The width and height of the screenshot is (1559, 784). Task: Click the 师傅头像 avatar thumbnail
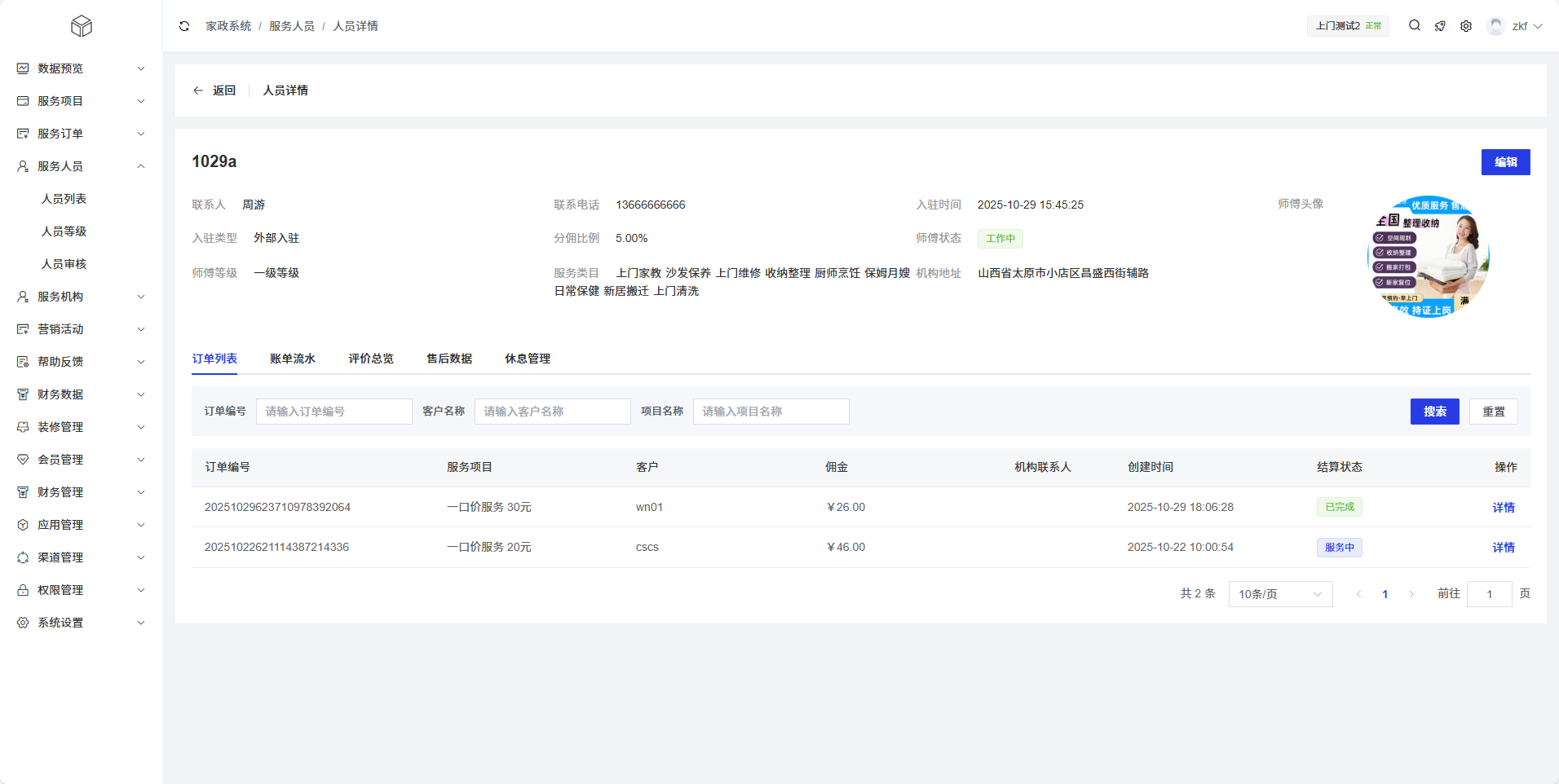click(x=1428, y=257)
